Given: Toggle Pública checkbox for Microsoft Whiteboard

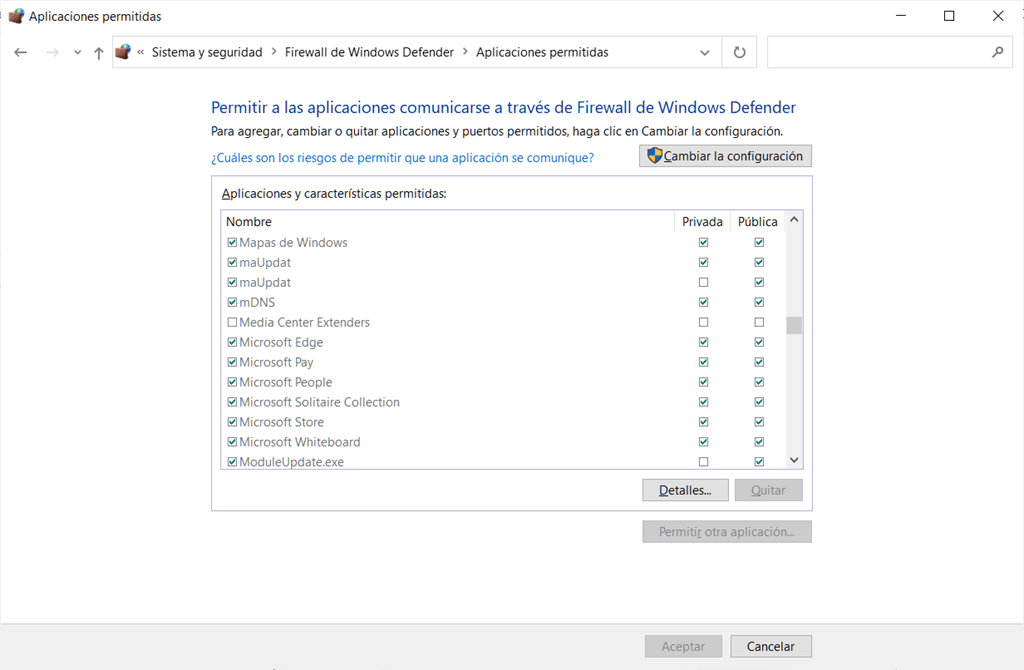Looking at the screenshot, I should (x=759, y=442).
